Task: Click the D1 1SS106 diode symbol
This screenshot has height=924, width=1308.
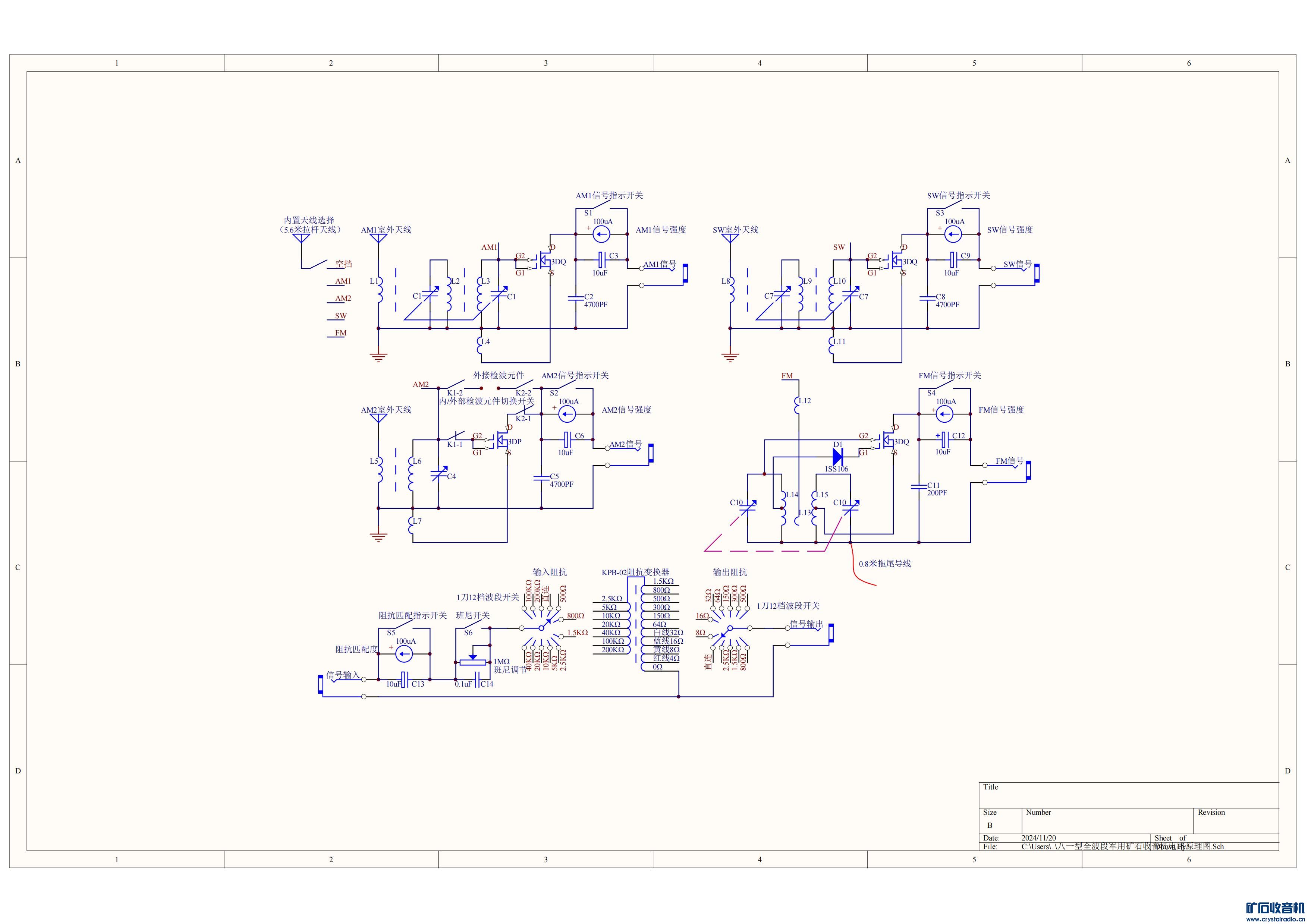Action: (x=837, y=456)
